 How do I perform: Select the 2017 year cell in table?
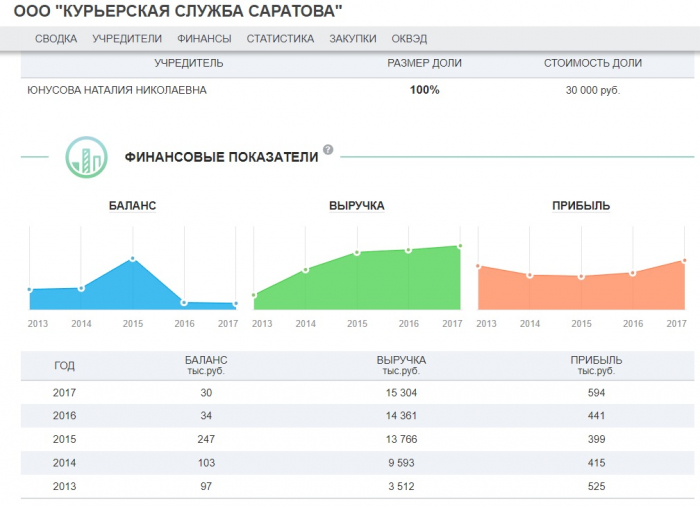pyautogui.click(x=64, y=393)
